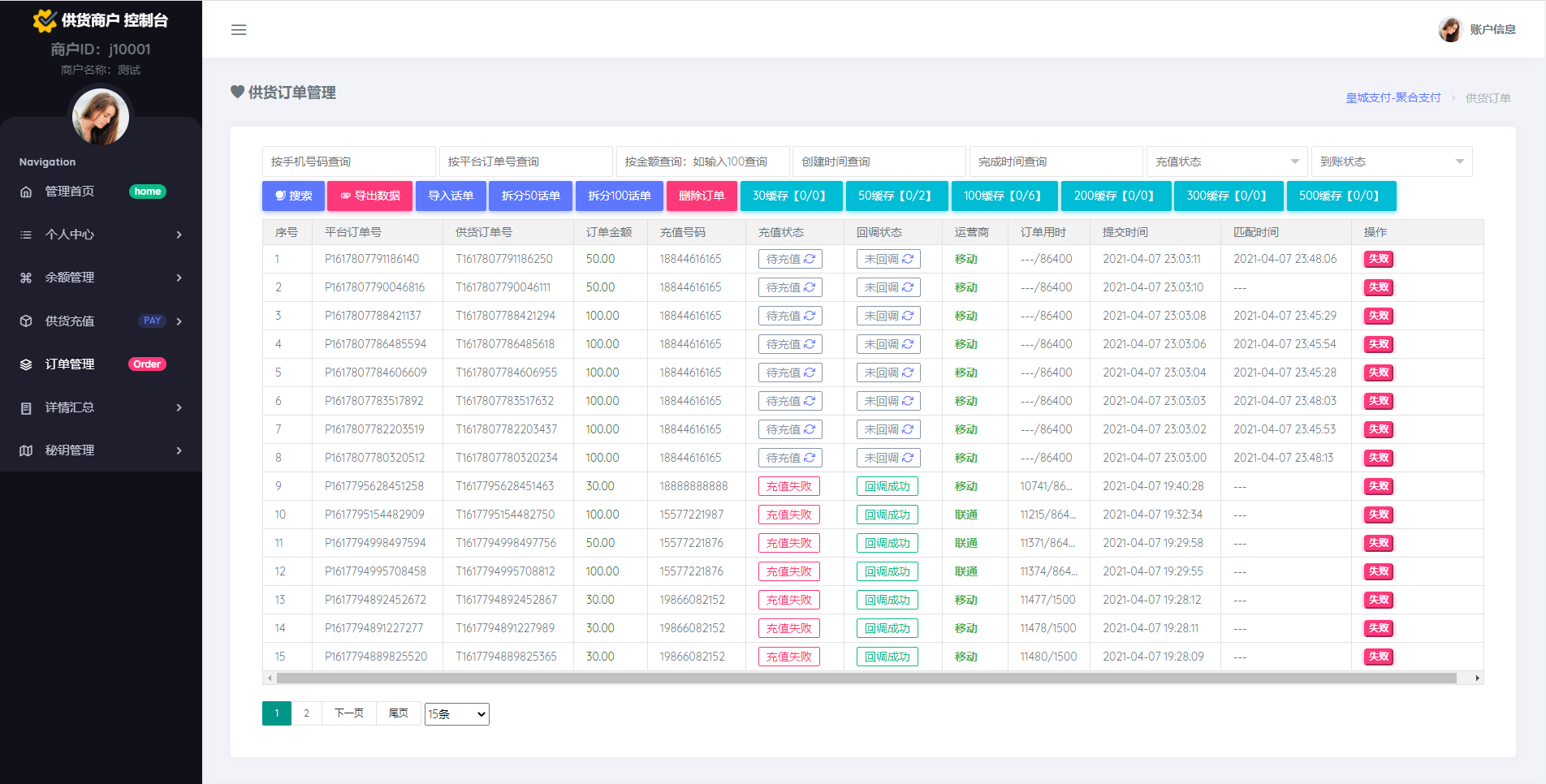Open the 充值状态 filter dropdown
1546x784 pixels.
[x=1226, y=162]
